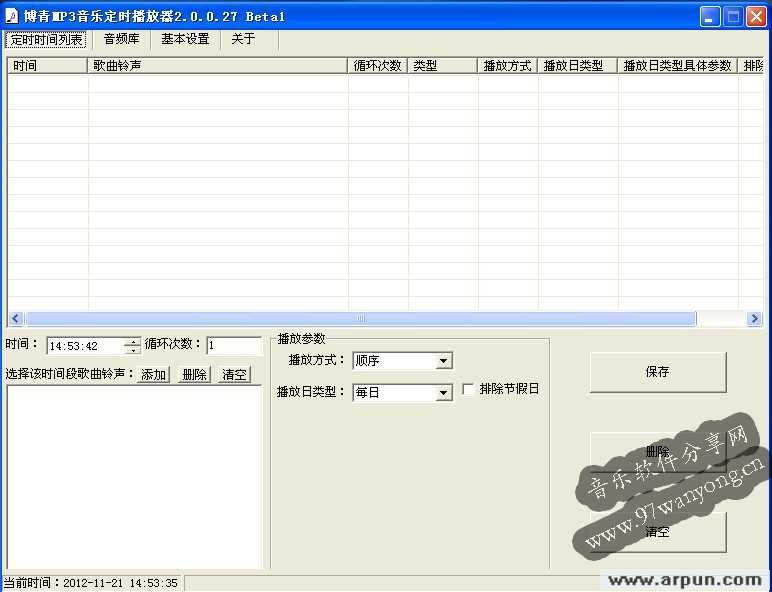Viewport: 772px width, 592px height.
Task: Minimize the player window
Action: pos(709,16)
